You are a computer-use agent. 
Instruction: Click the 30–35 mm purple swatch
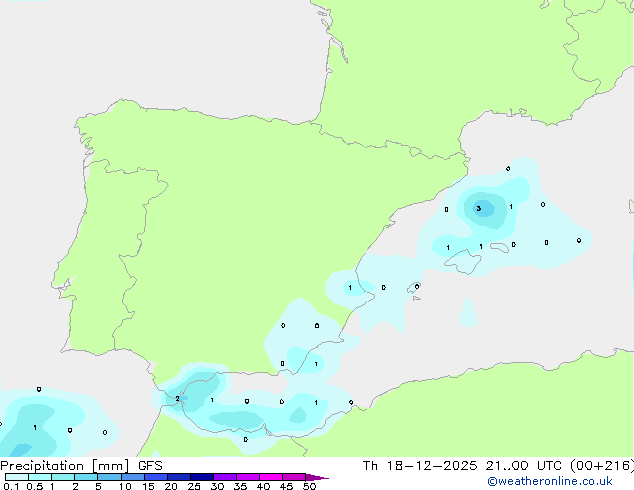click(x=225, y=477)
